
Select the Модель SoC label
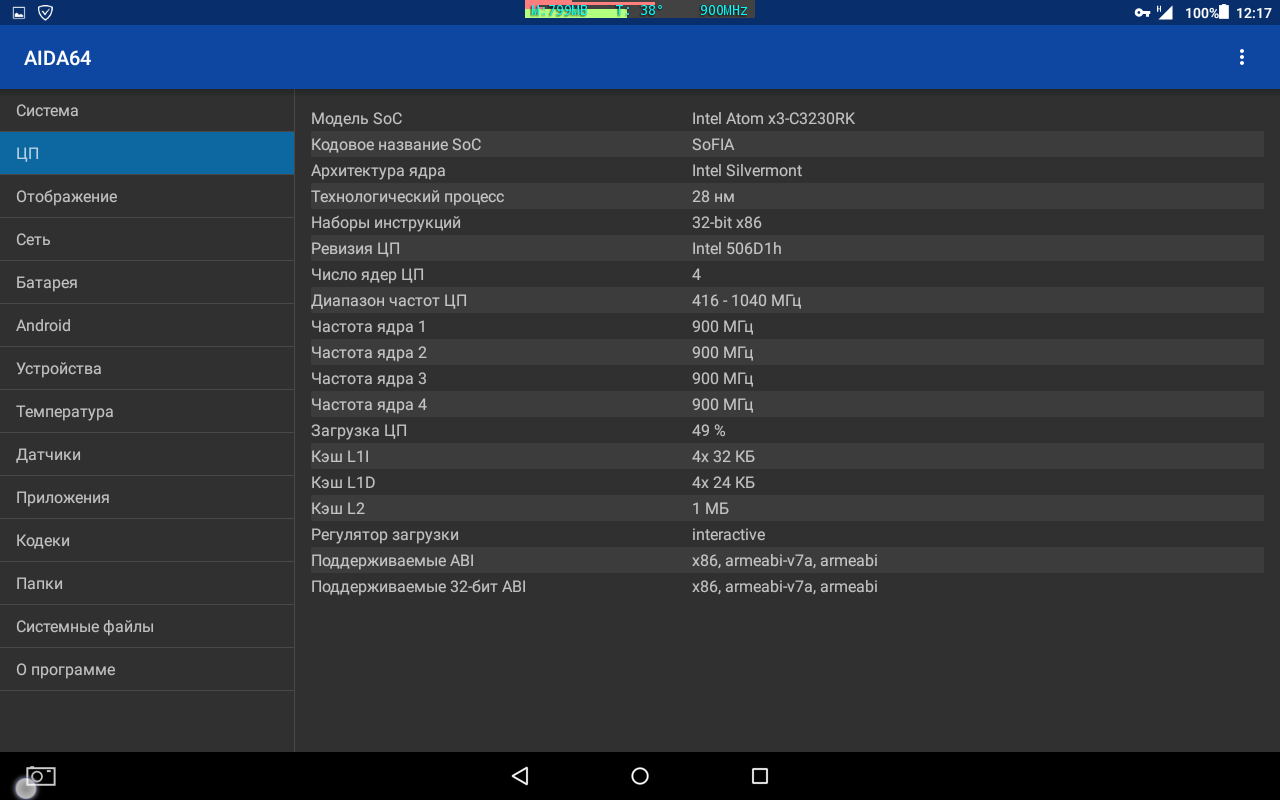(x=356, y=119)
